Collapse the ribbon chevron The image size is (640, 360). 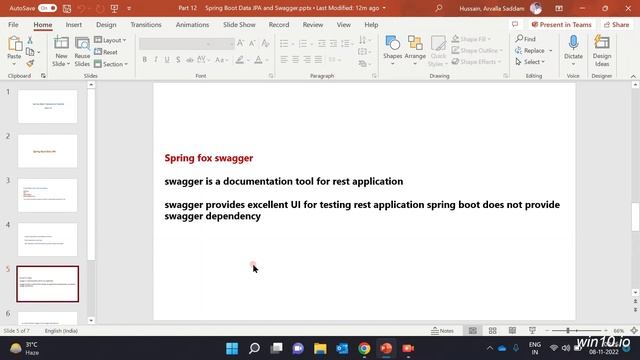pos(633,76)
